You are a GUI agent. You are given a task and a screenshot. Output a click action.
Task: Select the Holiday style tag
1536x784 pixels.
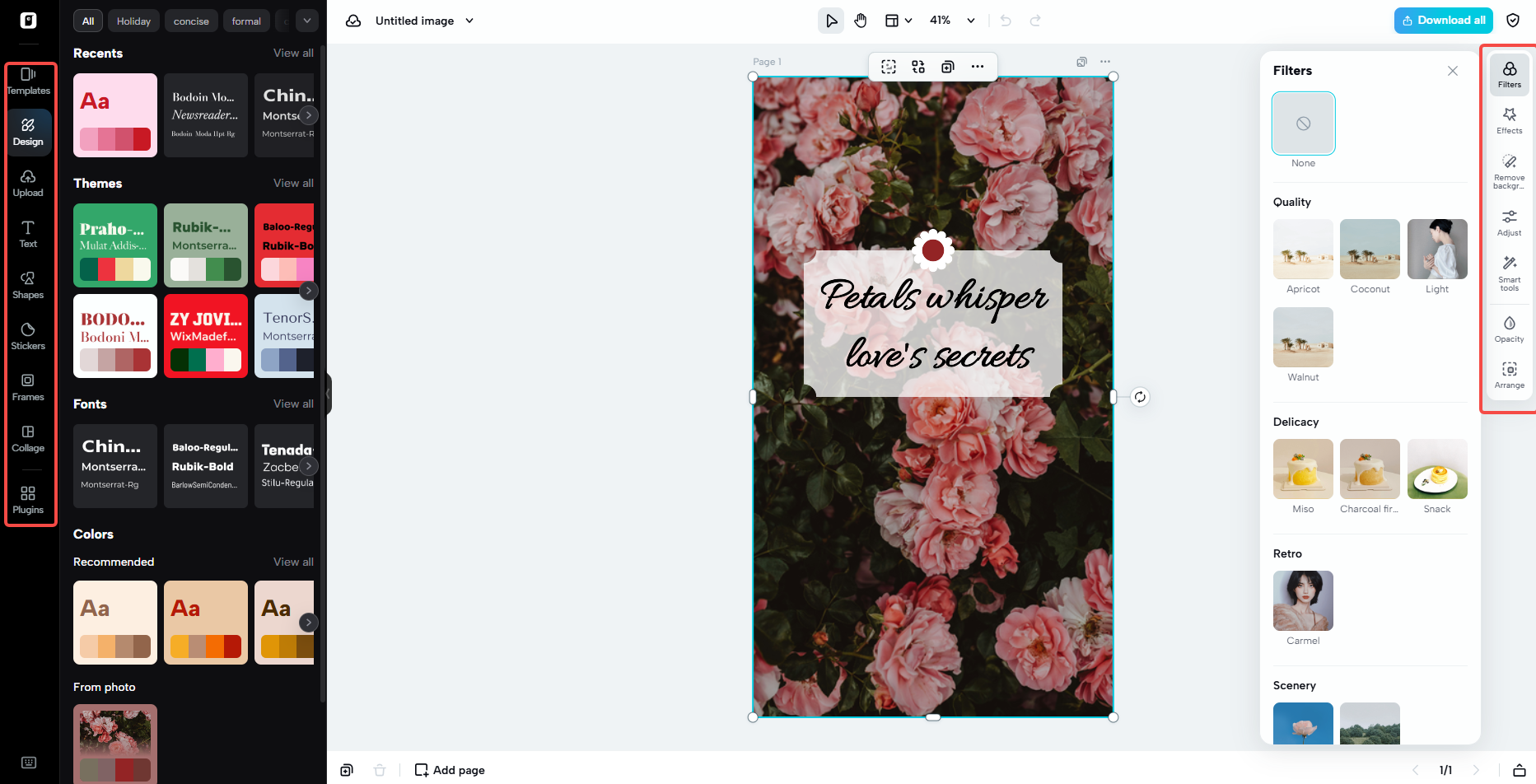point(133,21)
